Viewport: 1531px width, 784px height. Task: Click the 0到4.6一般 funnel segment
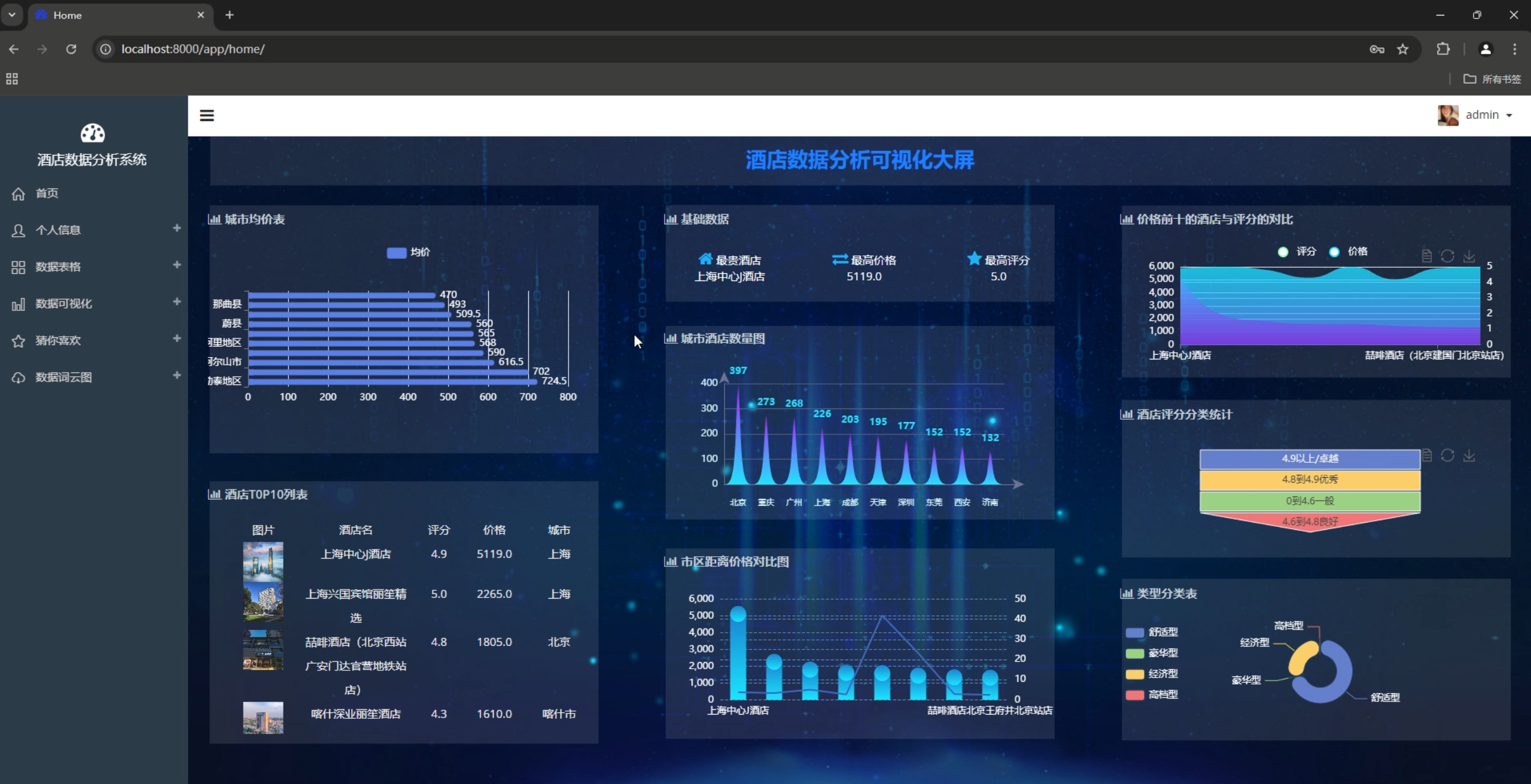(x=1310, y=501)
